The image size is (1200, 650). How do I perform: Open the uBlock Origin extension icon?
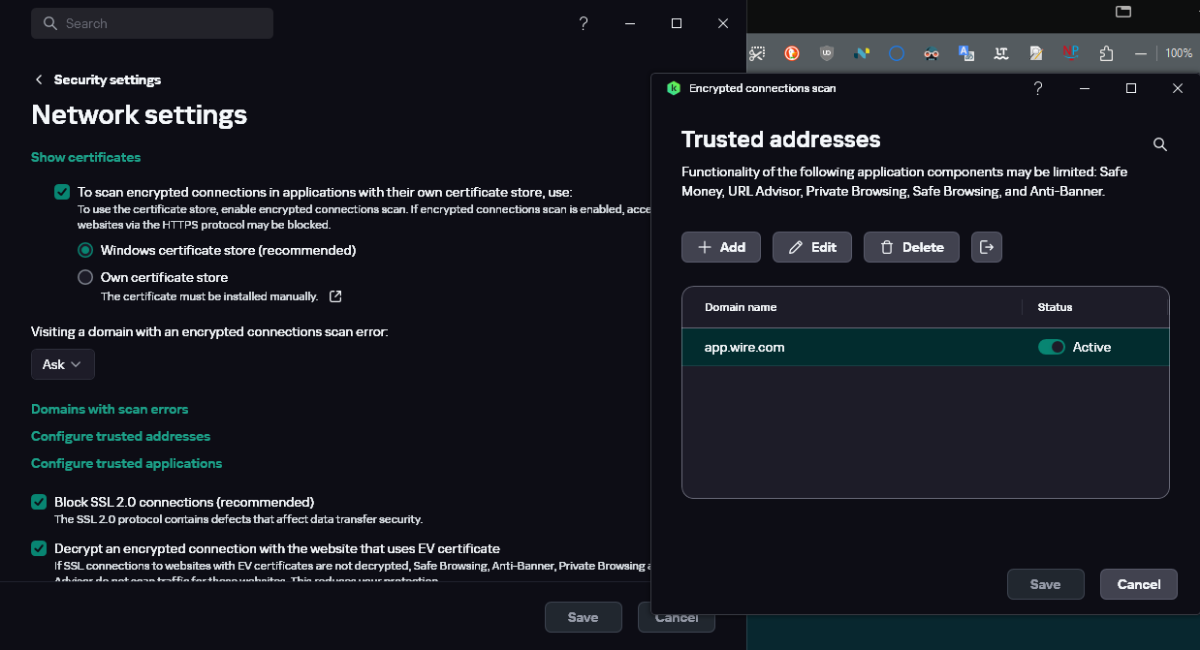click(827, 53)
